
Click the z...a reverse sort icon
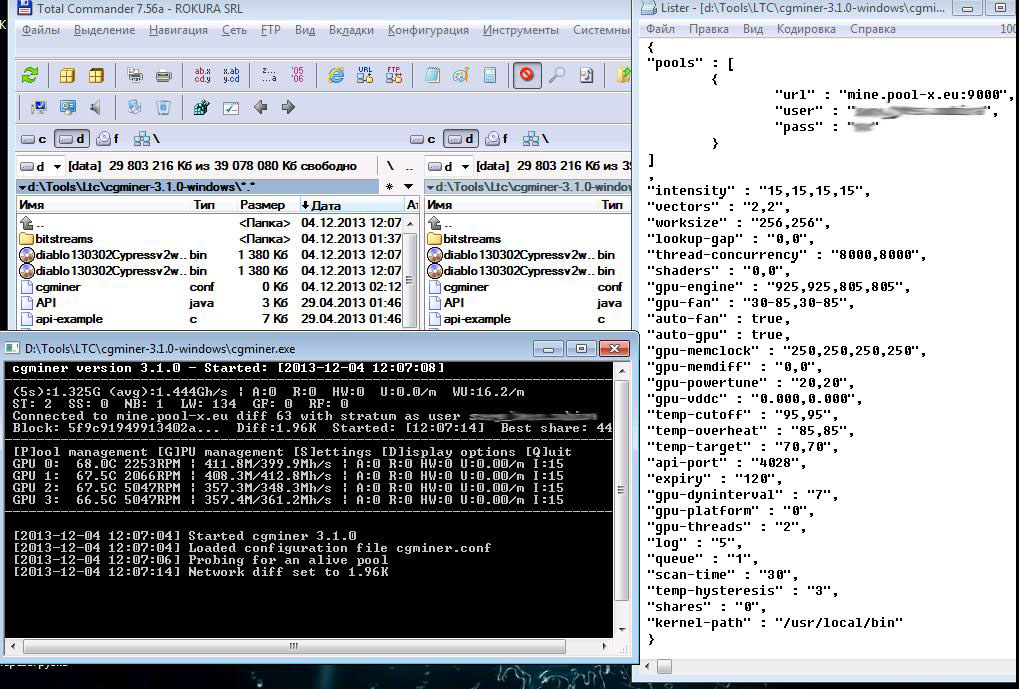tap(269, 75)
